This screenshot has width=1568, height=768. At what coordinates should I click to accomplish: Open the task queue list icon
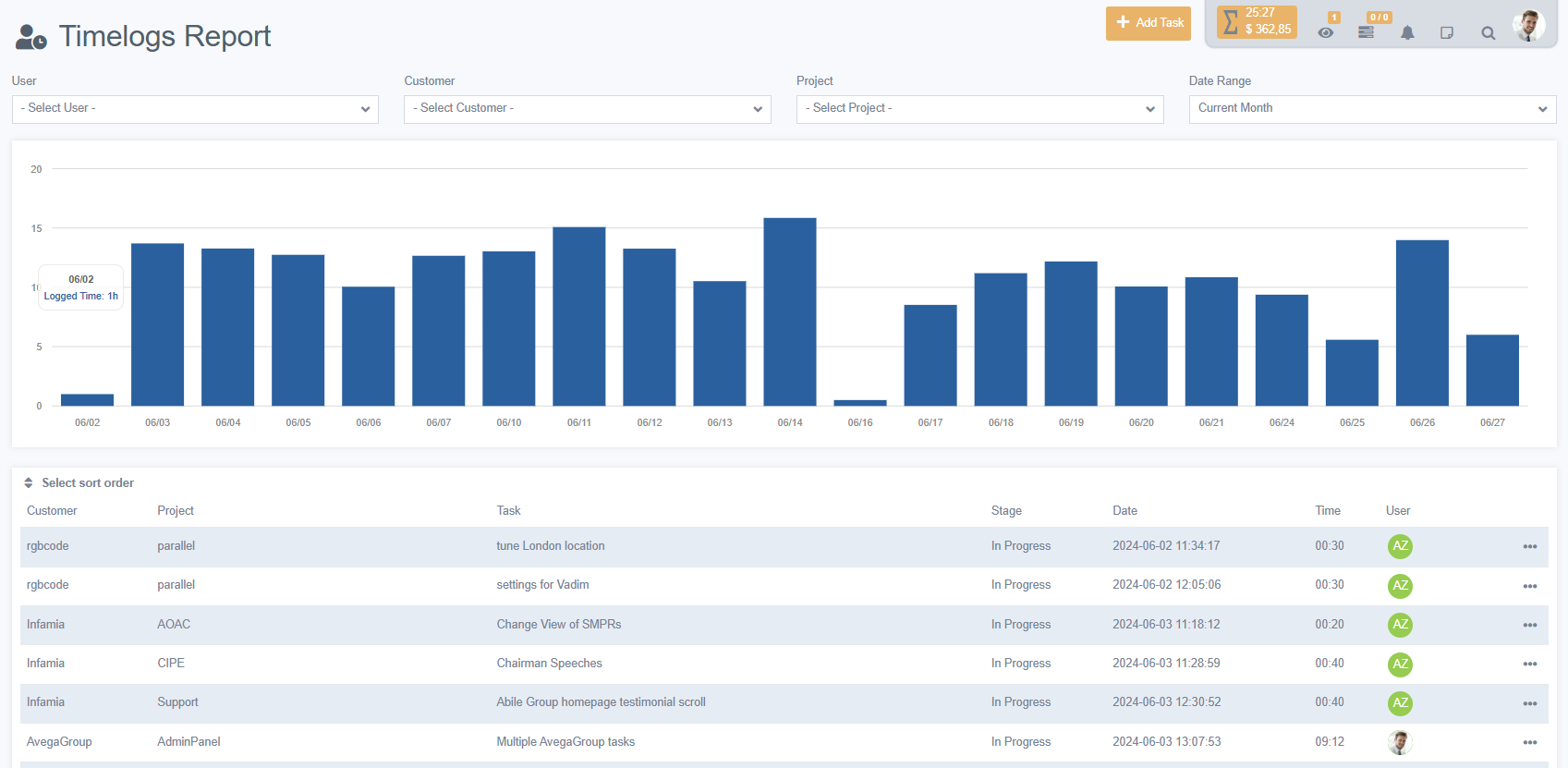[1366, 32]
